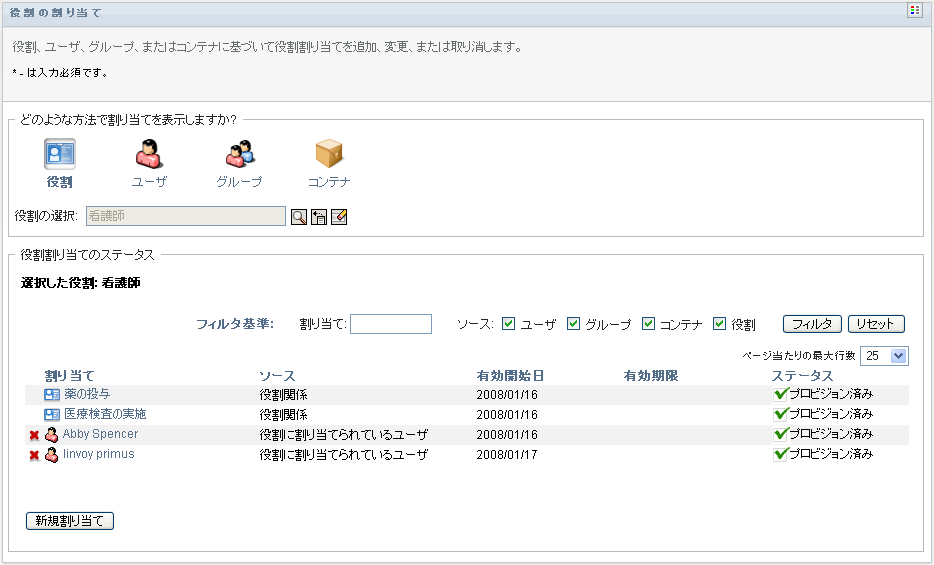Viewport: 934px width, 565px height.
Task: Click the color grid icon in title bar
Action: (x=914, y=10)
